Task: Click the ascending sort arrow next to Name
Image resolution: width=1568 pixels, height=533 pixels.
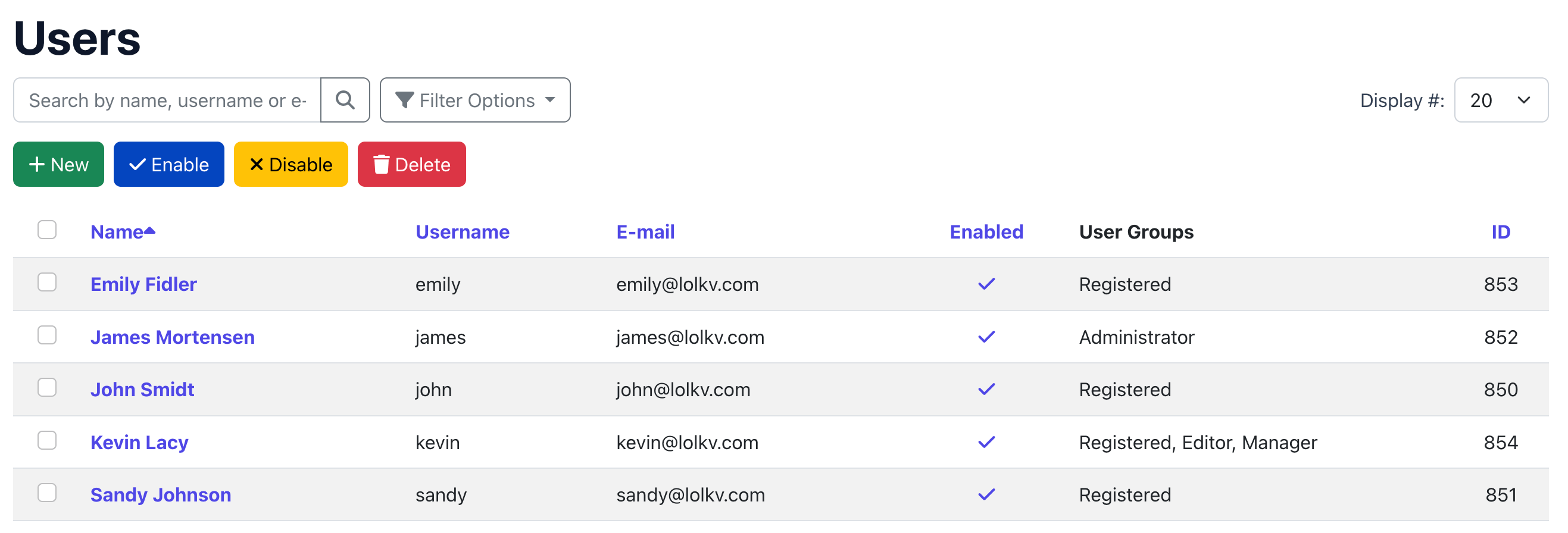Action: point(151,230)
